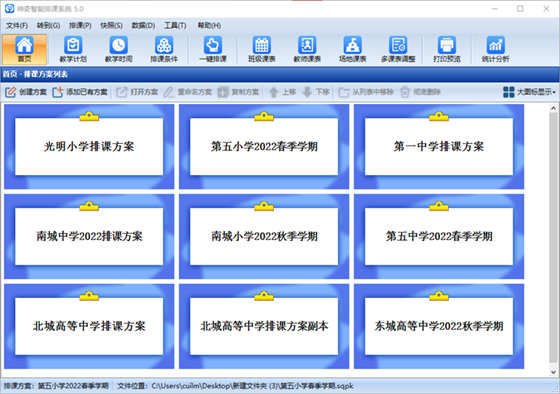Click 彻底删除 permanently delete button
Screen dimensions: 560x394
420,92
